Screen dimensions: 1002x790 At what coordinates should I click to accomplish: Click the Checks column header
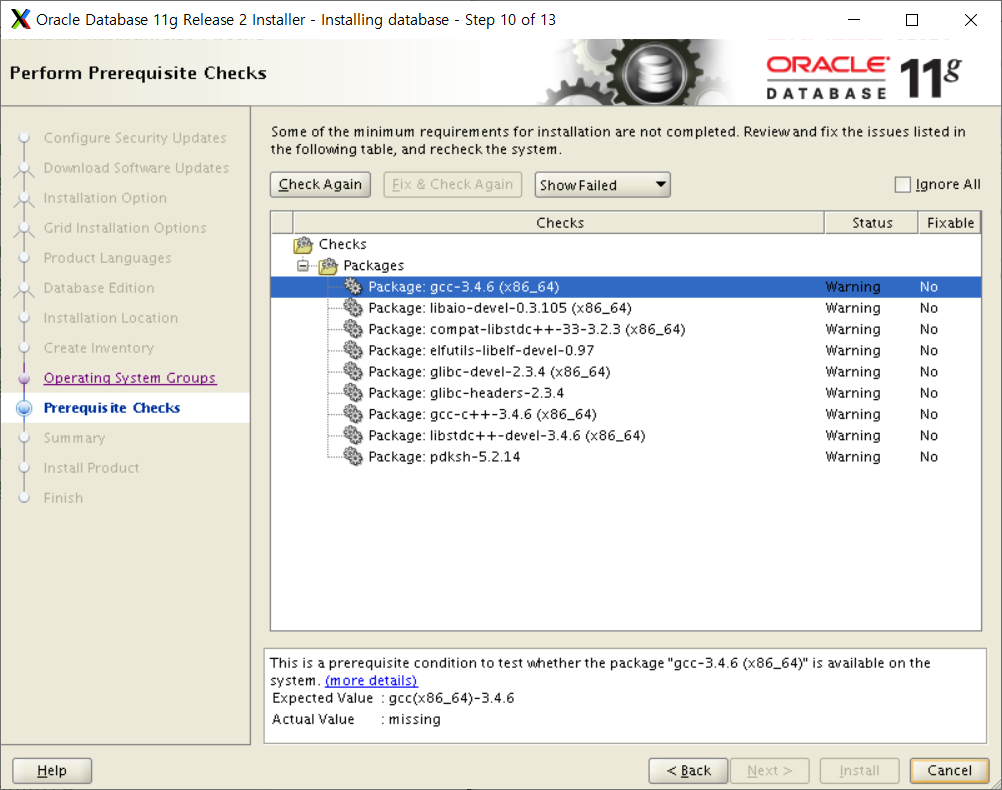coord(559,222)
